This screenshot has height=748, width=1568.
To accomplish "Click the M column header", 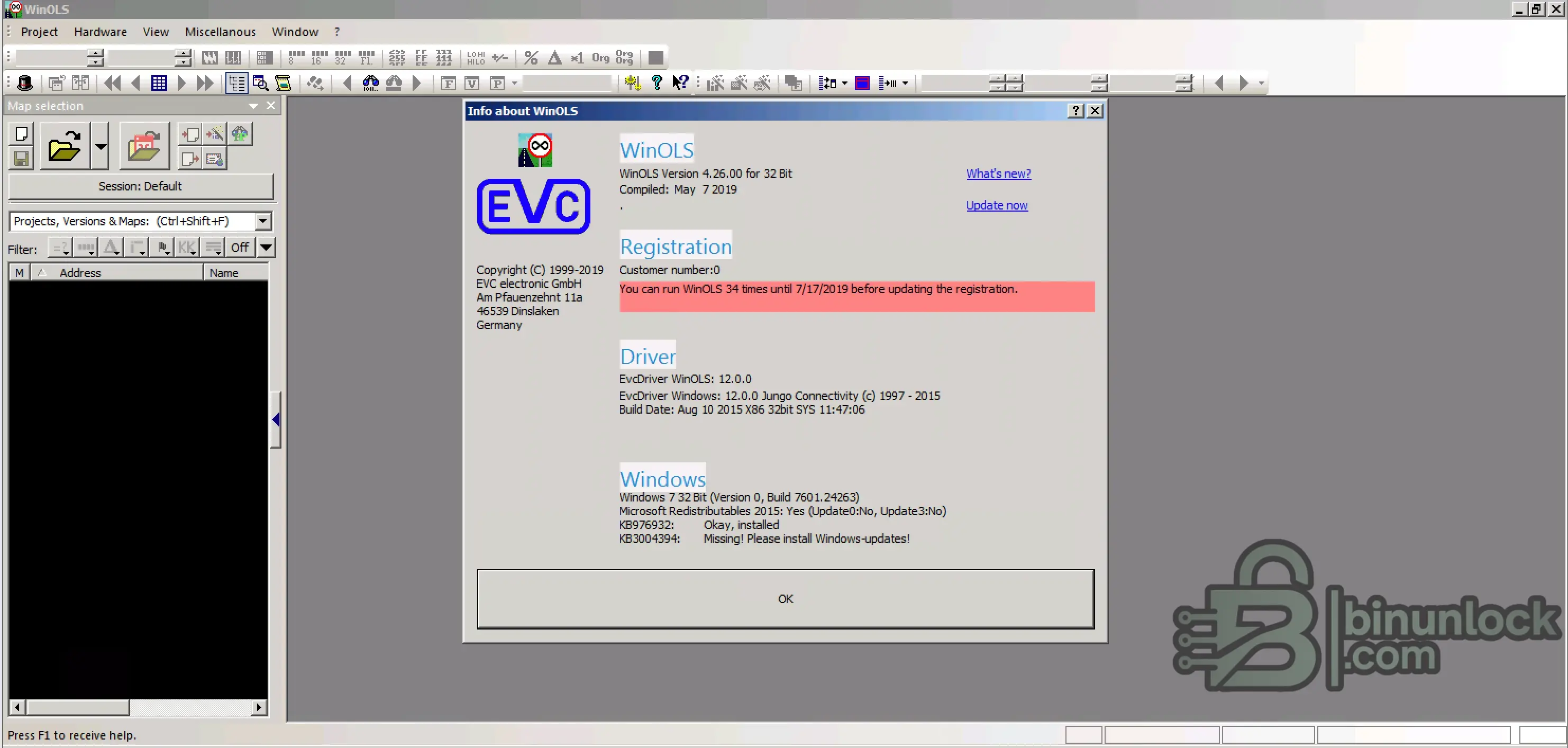I will pyautogui.click(x=20, y=272).
